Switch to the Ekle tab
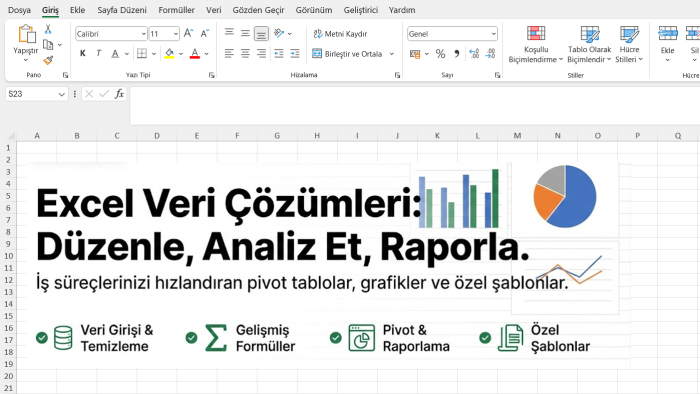Screen dimensions: 700x394 click(77, 10)
